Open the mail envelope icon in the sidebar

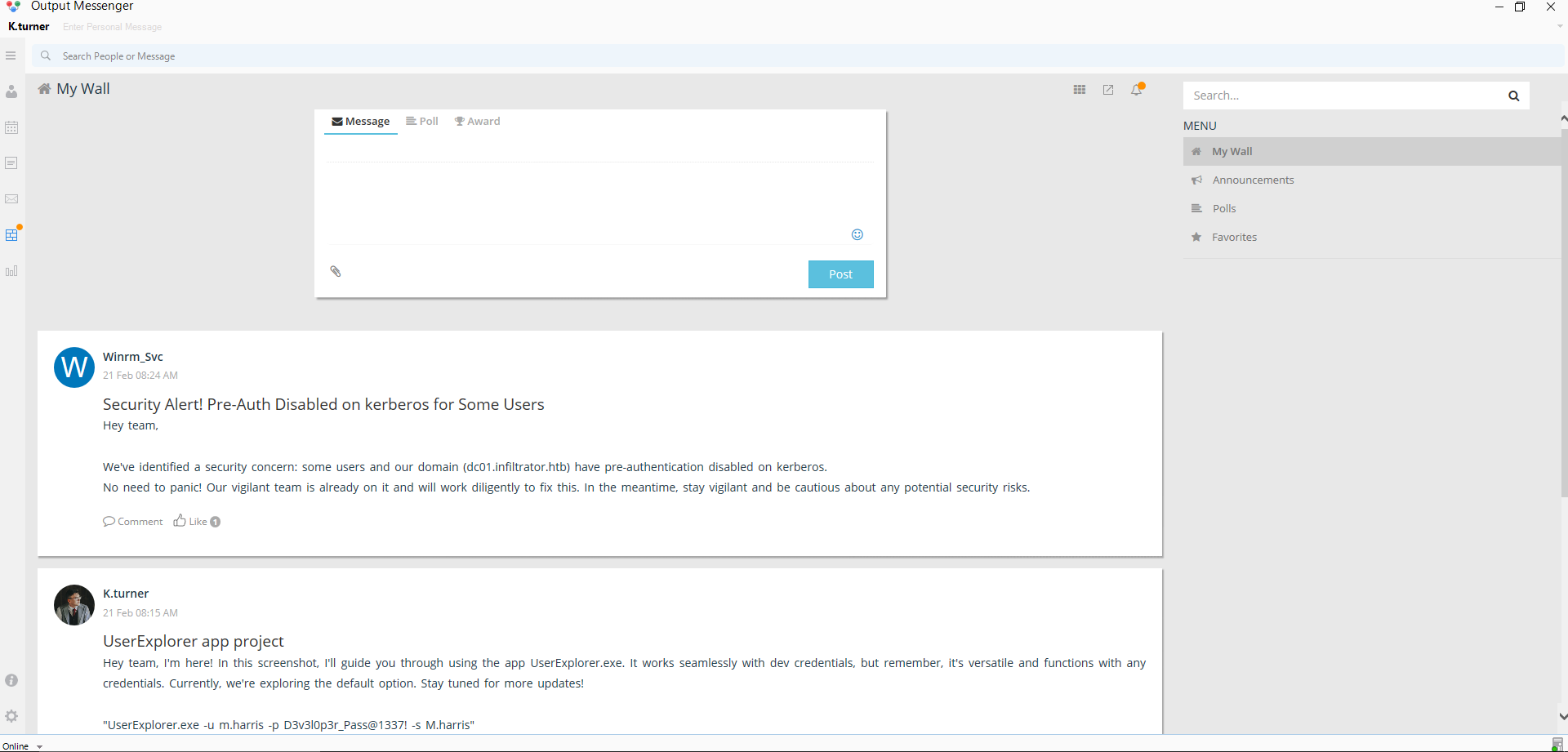click(x=11, y=199)
